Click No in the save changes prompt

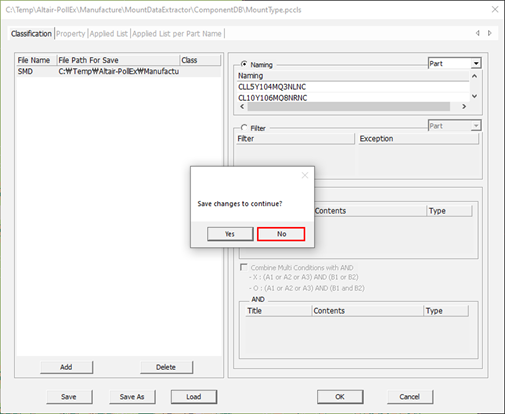tap(281, 234)
